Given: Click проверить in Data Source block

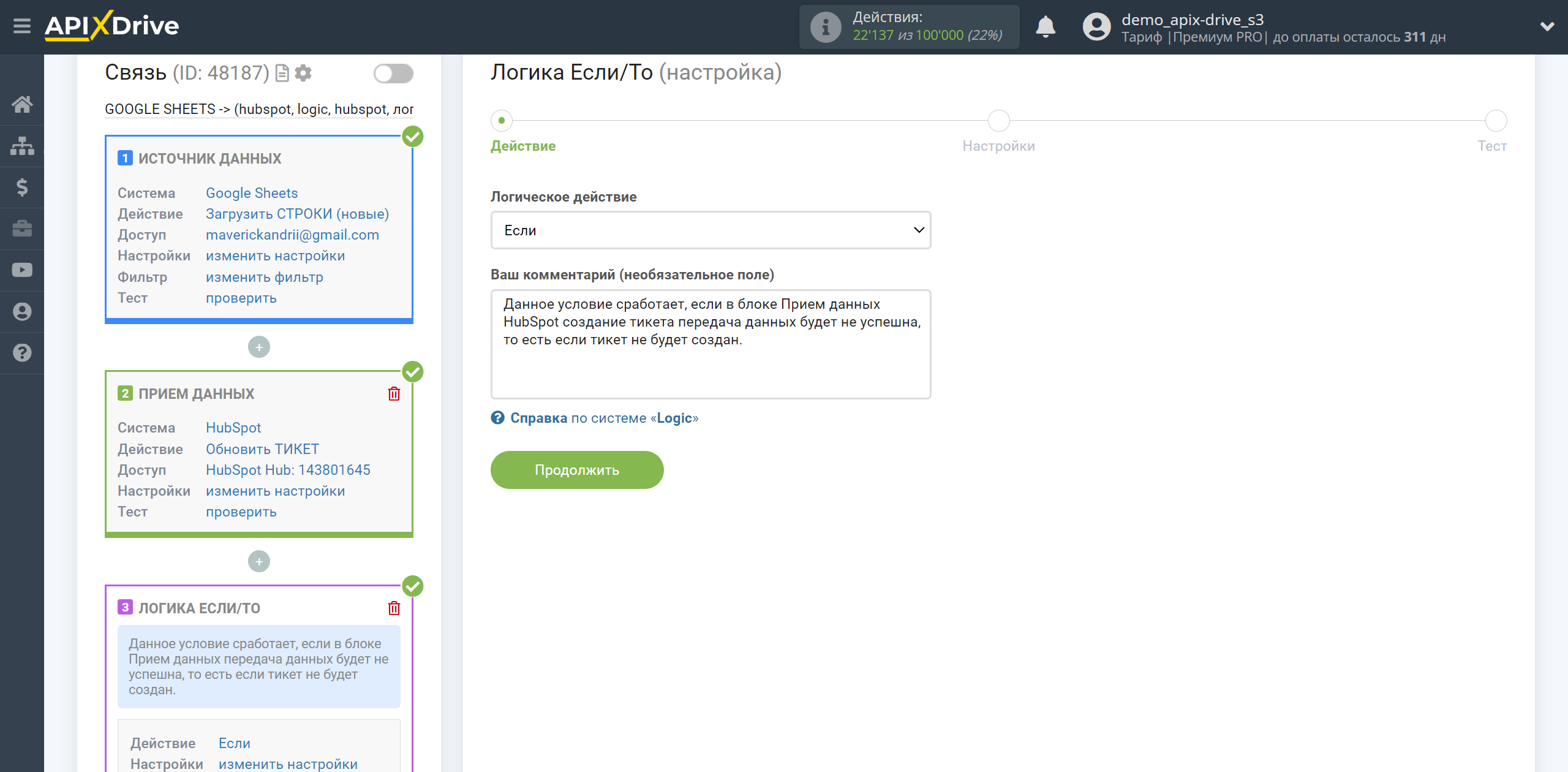Looking at the screenshot, I should point(241,298).
